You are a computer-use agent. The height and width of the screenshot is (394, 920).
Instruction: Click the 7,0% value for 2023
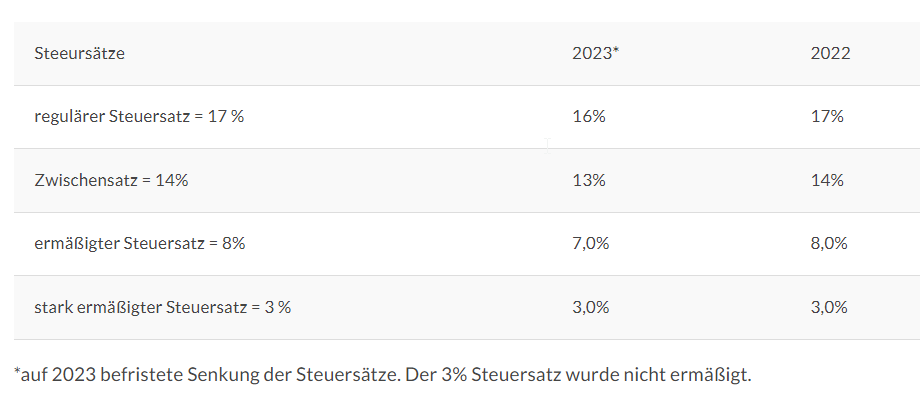click(x=591, y=243)
